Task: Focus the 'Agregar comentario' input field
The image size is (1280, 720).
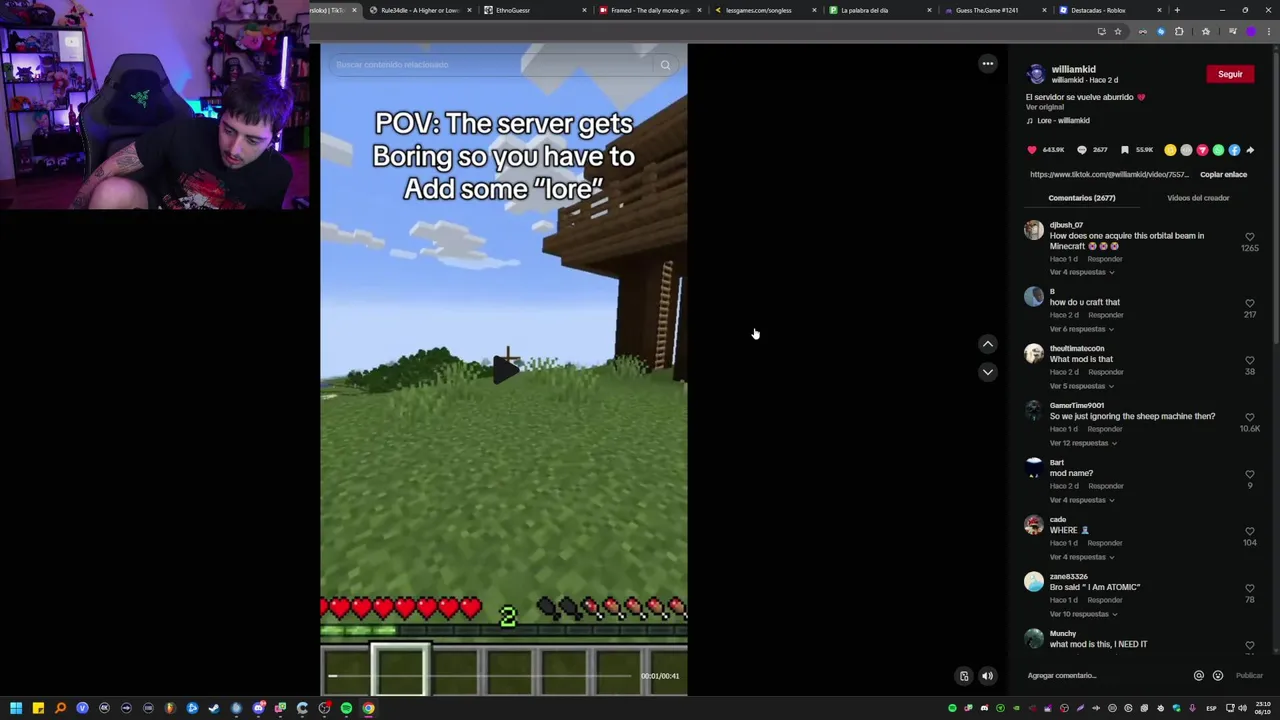Action: point(1105,675)
